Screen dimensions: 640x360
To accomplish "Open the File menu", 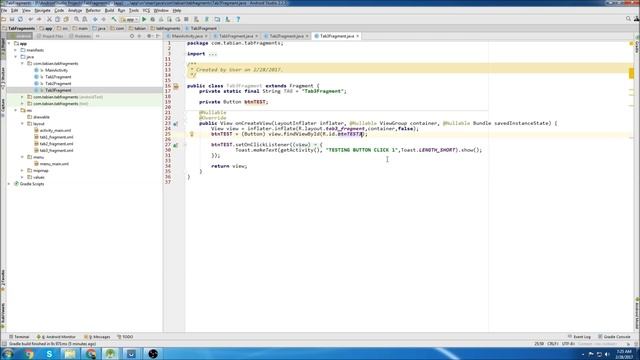I will (4, 10).
